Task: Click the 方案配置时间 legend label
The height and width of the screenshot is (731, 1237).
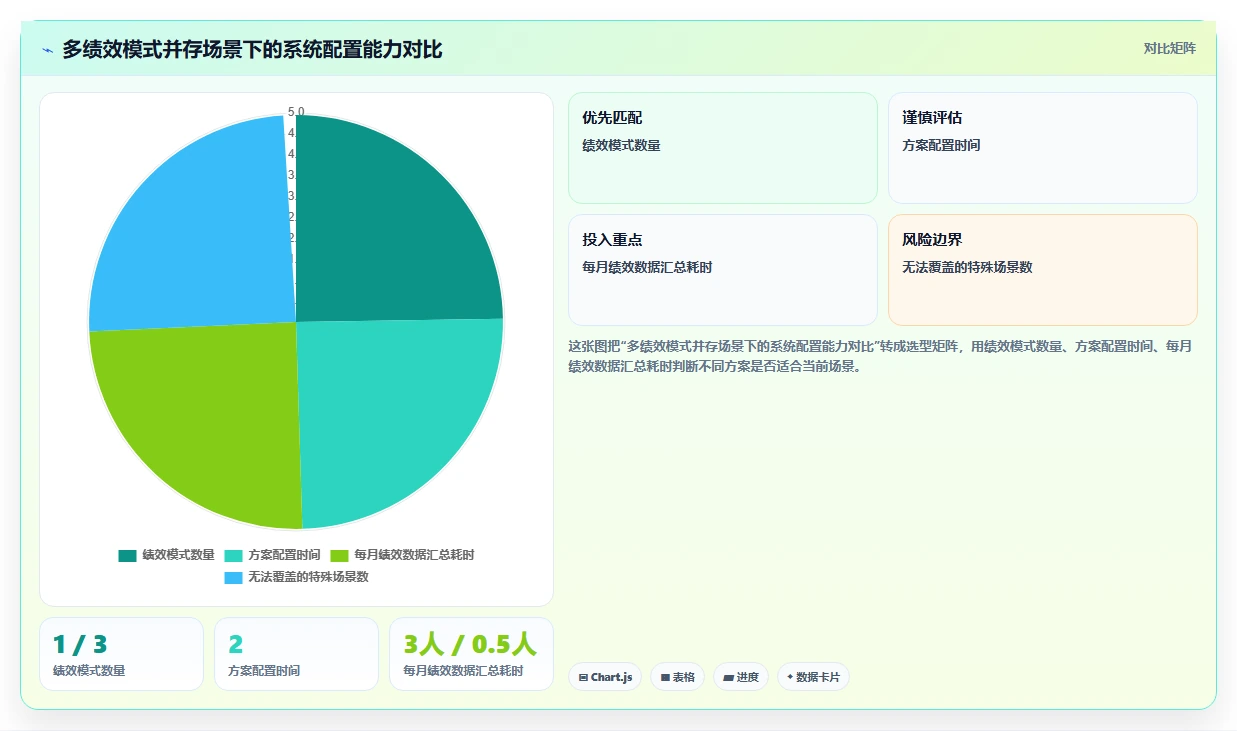Action: 284,555
